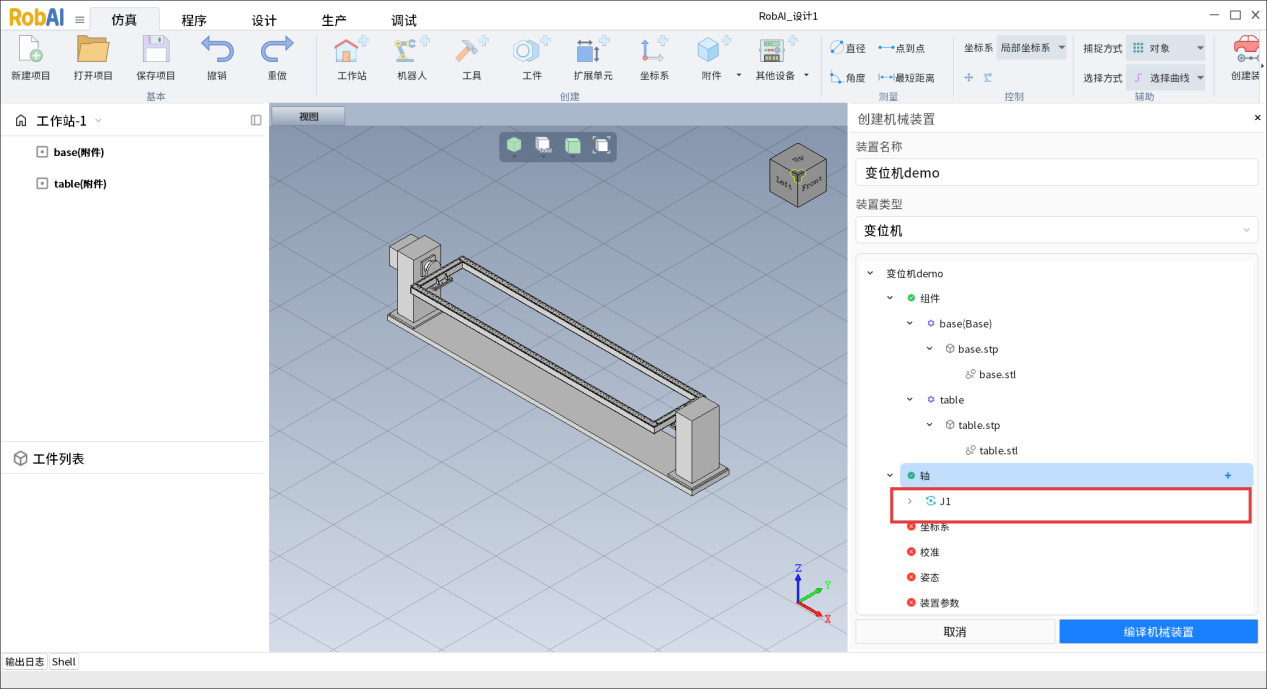The height and width of the screenshot is (689, 1267).
Task: Save the project using 保存项目
Action: (x=156, y=50)
